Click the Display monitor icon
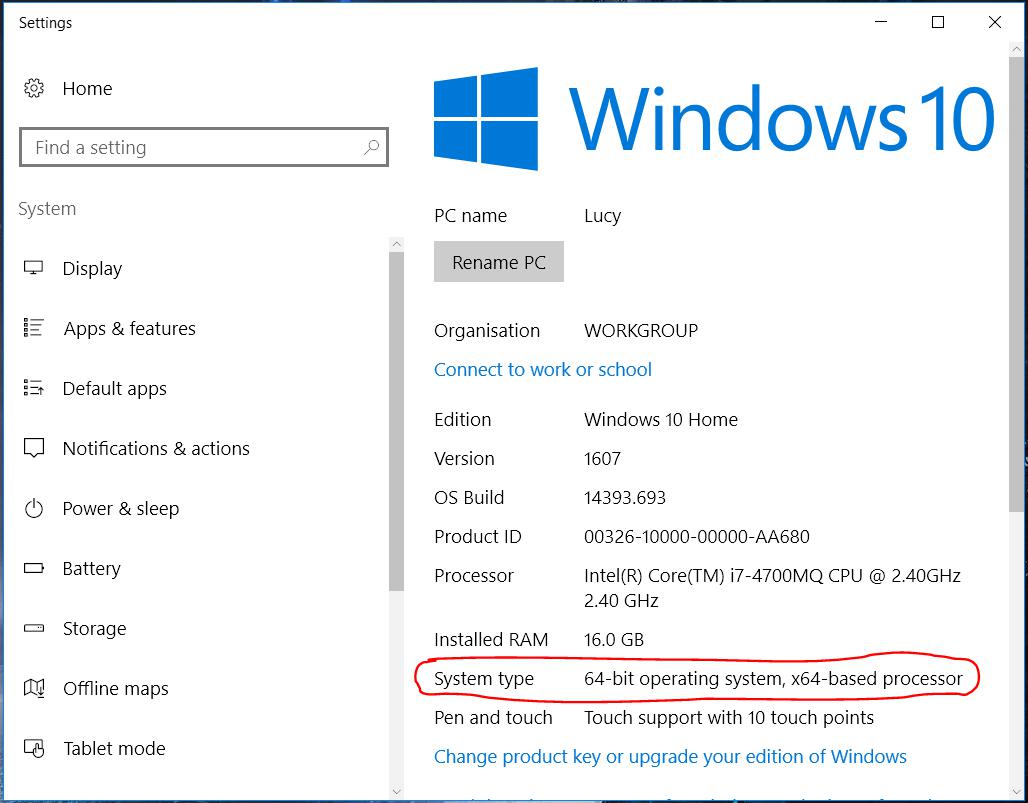The image size is (1028, 803). coord(33,268)
